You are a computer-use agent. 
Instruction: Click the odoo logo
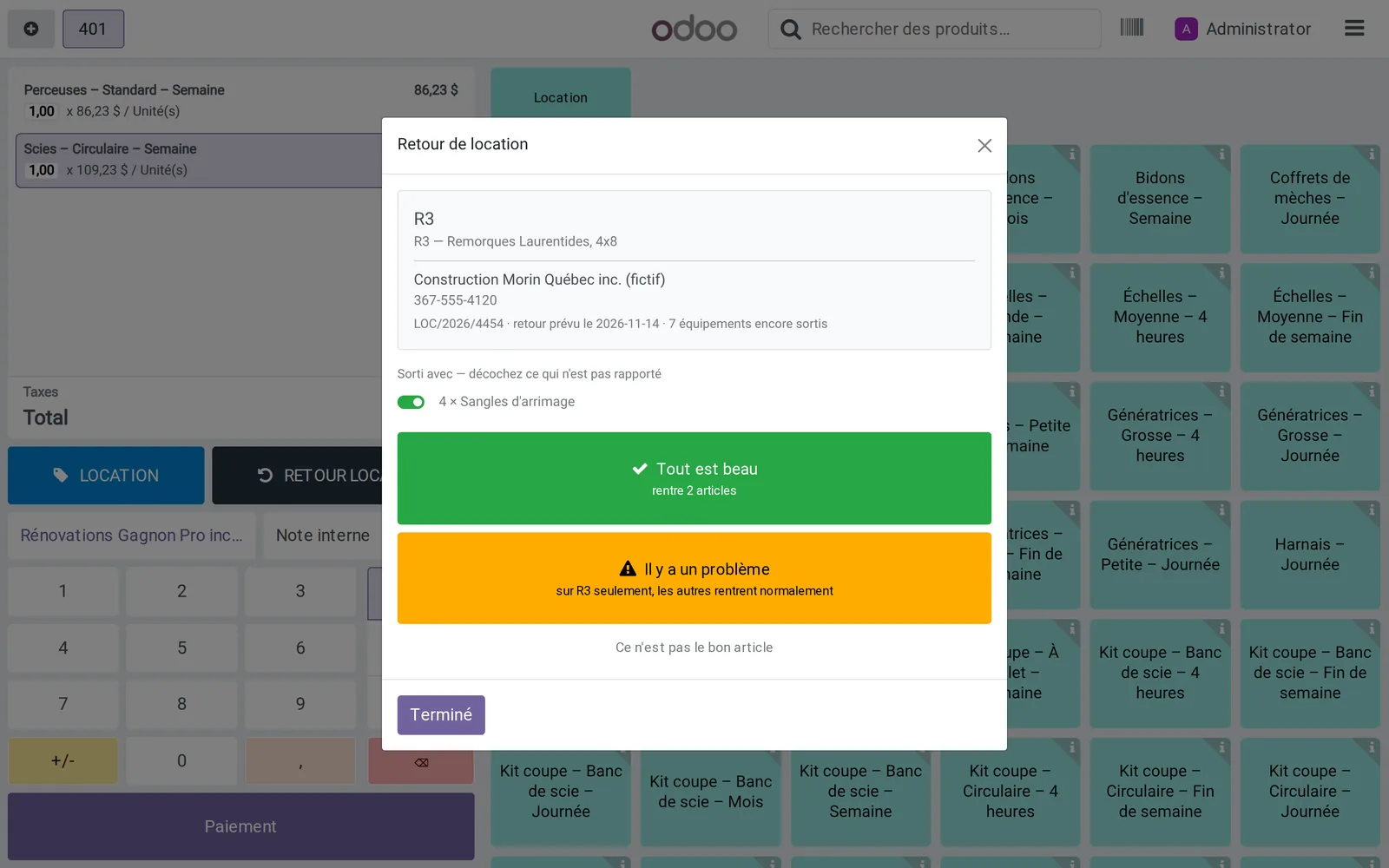click(x=694, y=29)
